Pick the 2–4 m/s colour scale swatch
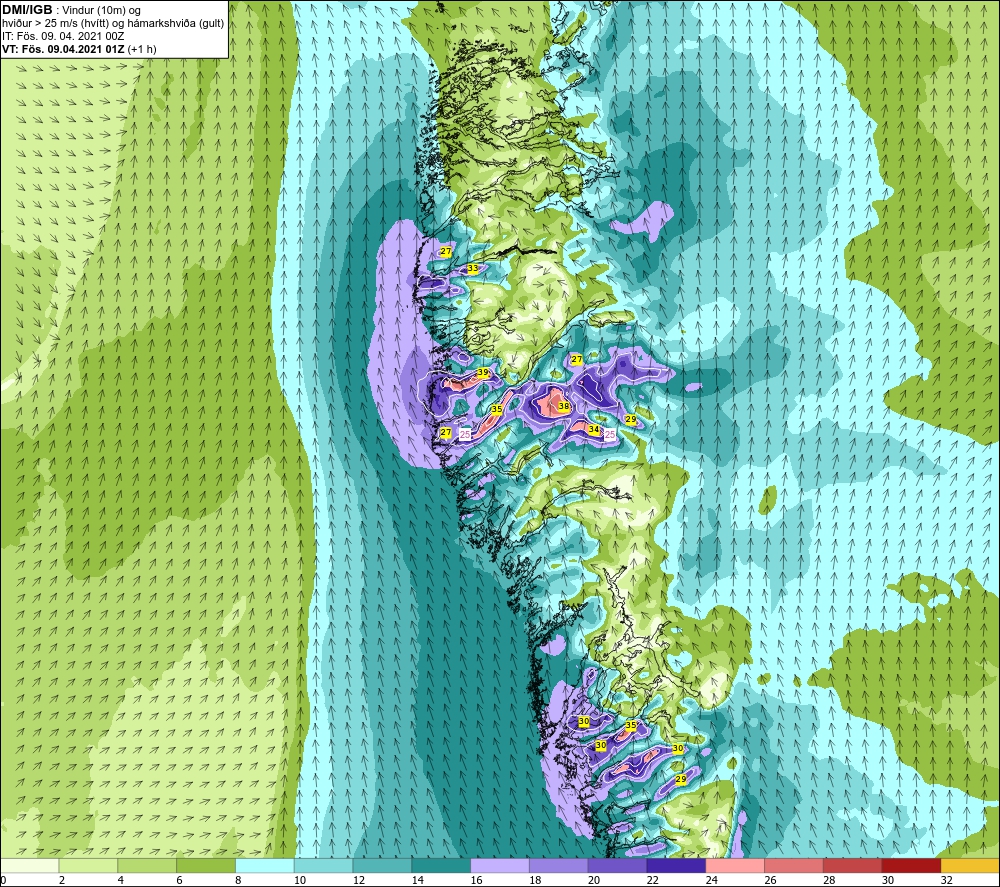 pyautogui.click(x=88, y=865)
